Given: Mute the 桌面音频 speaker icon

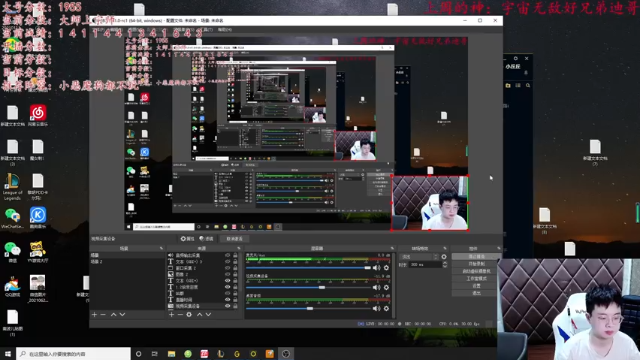Looking at the screenshot, I should click(376, 309).
